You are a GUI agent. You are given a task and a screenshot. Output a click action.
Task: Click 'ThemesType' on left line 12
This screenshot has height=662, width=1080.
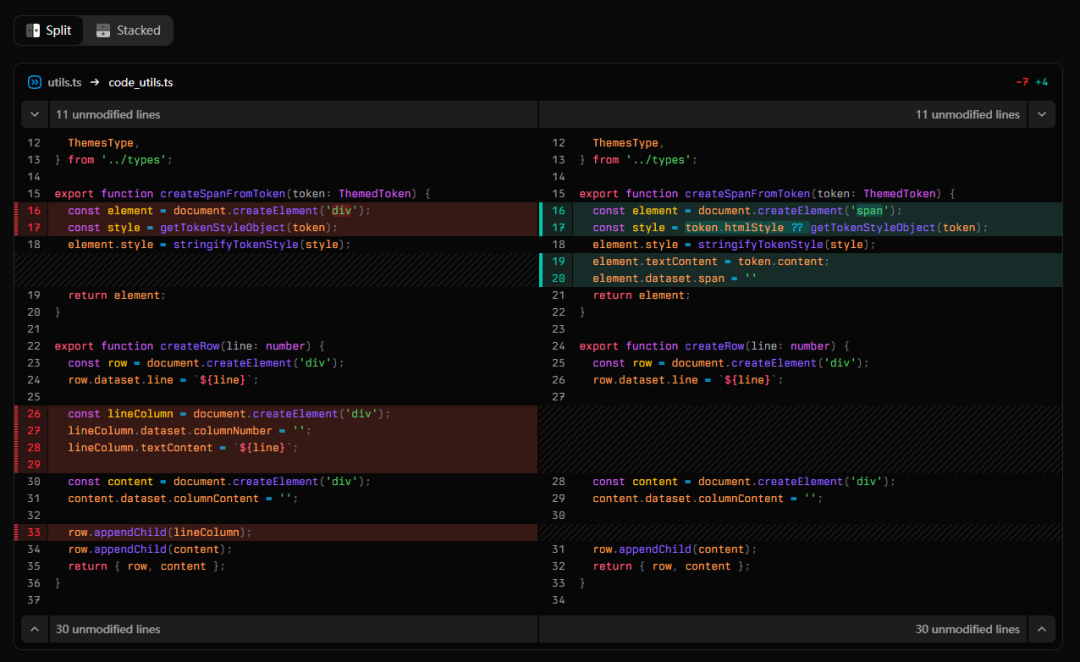point(101,143)
